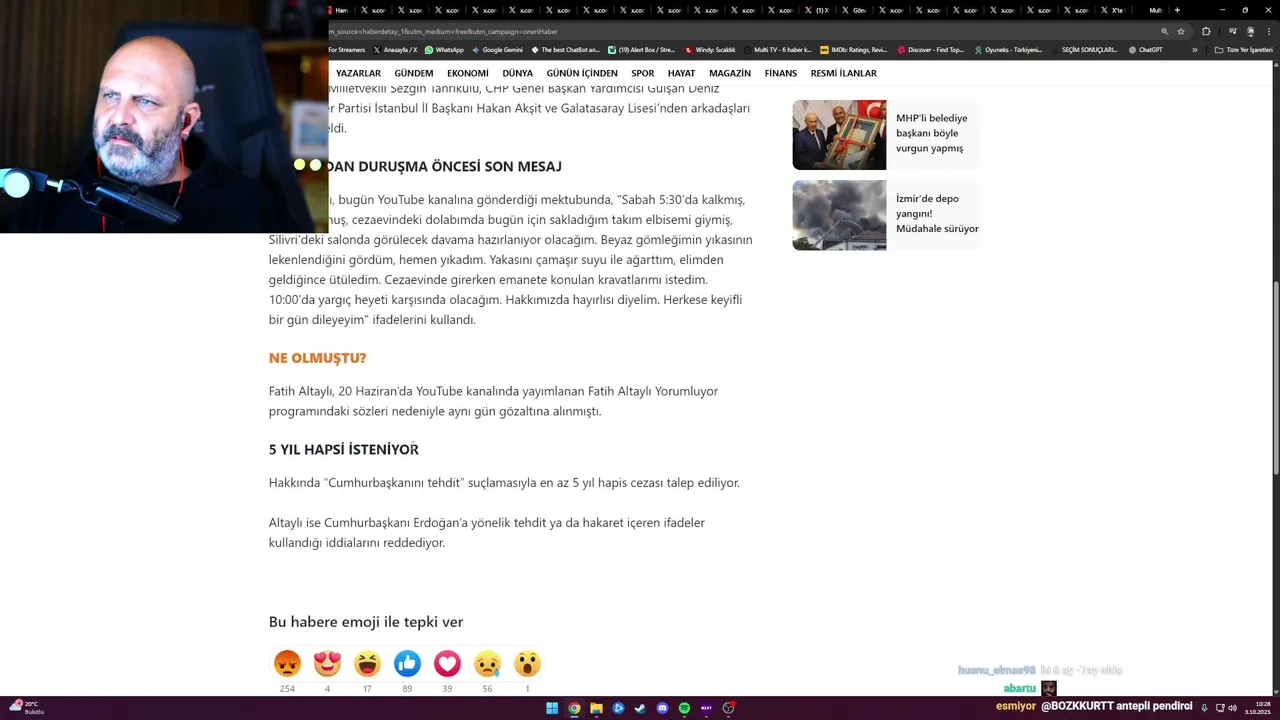React with the surprised emoji
This screenshot has width=1280, height=720.
point(527,663)
